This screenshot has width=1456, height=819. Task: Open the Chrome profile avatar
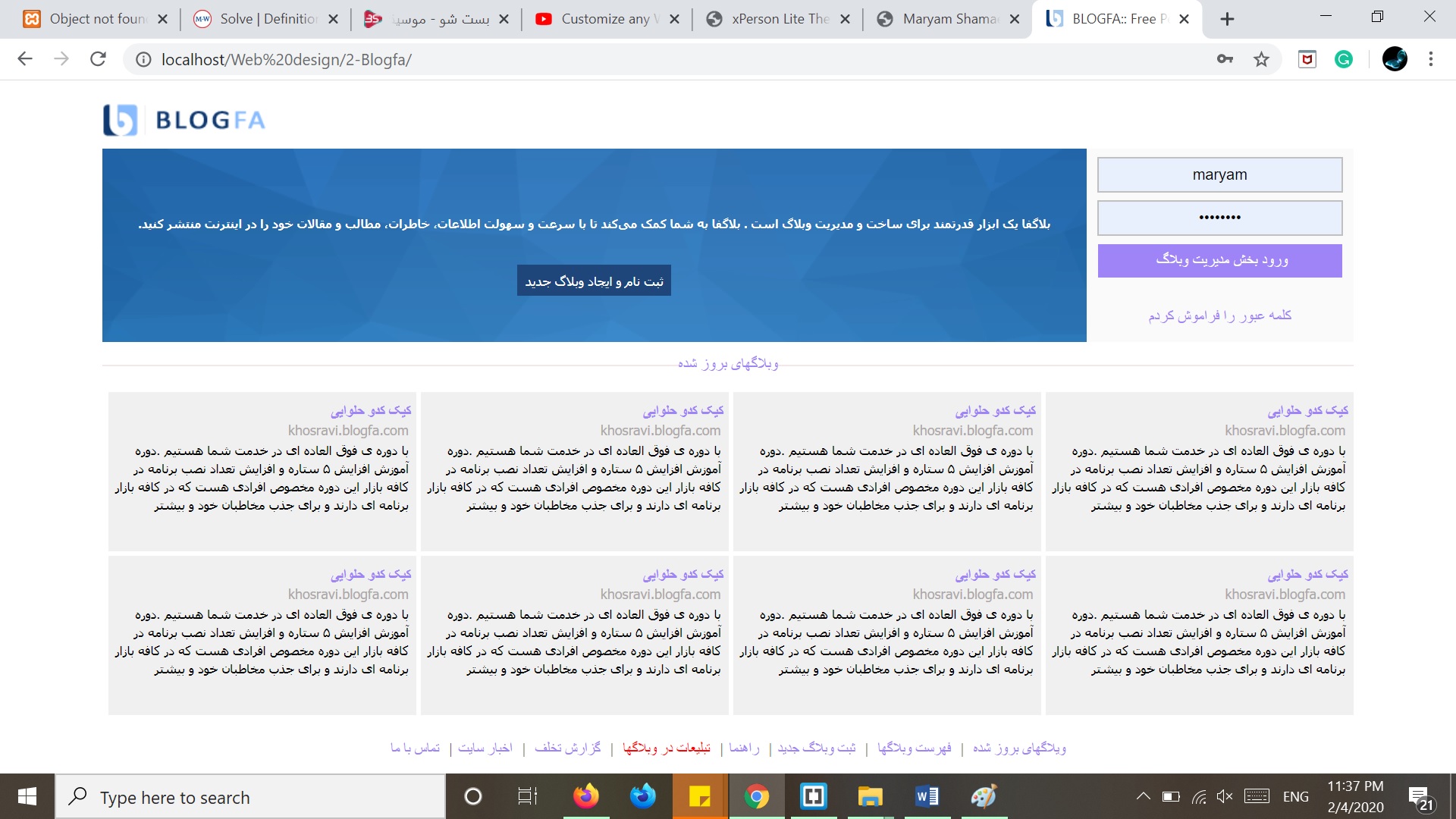(1395, 59)
